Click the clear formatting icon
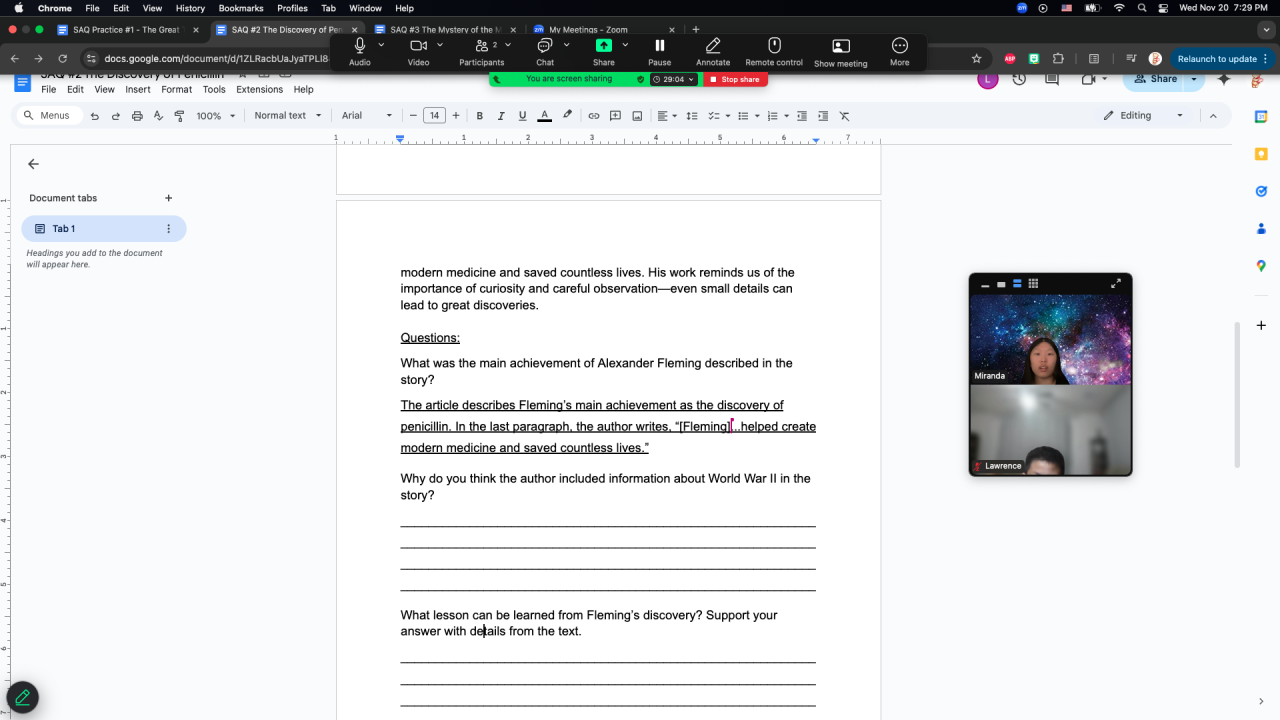The width and height of the screenshot is (1280, 720). coord(844,116)
